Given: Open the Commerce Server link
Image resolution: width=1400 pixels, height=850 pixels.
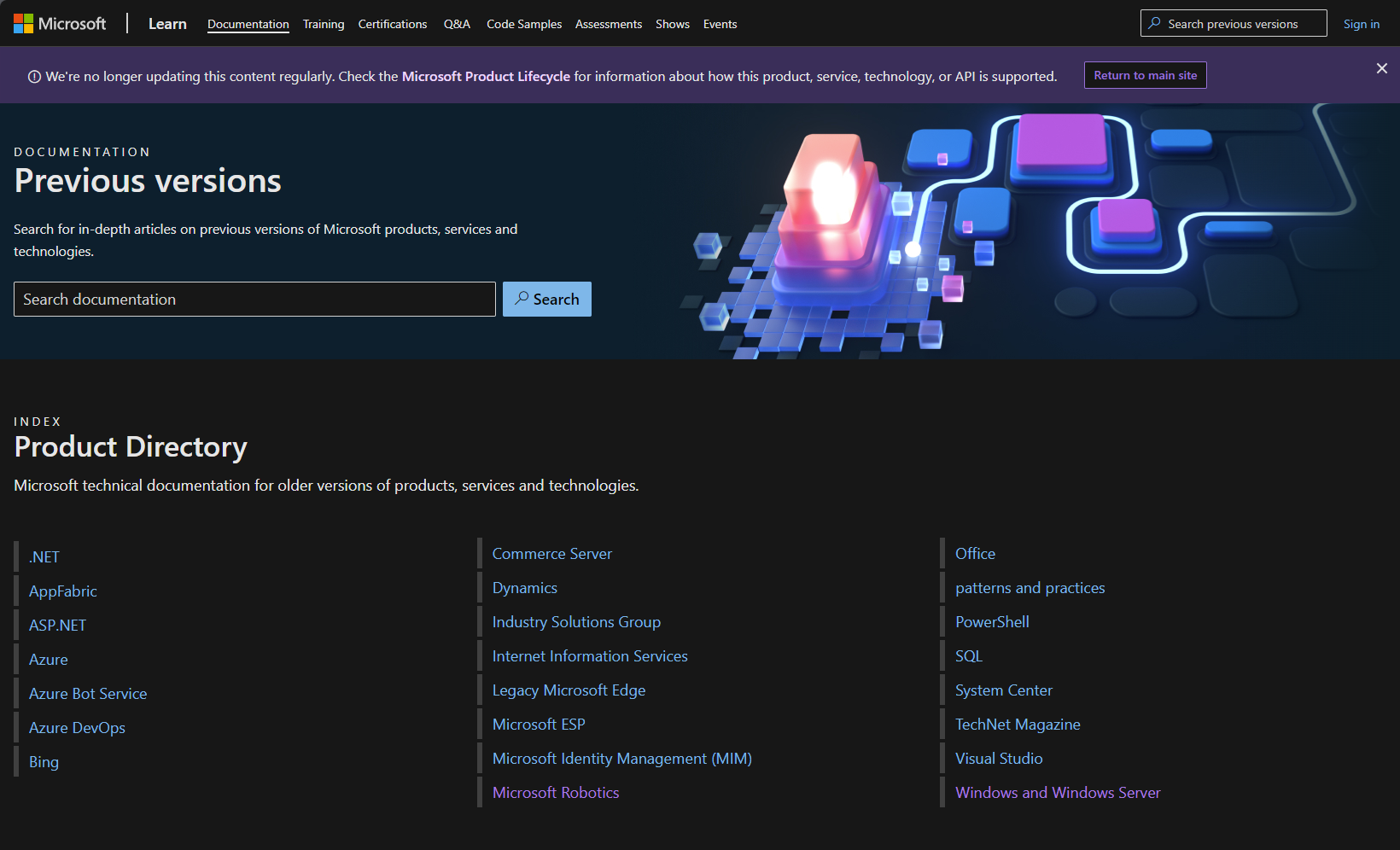Looking at the screenshot, I should (x=552, y=554).
